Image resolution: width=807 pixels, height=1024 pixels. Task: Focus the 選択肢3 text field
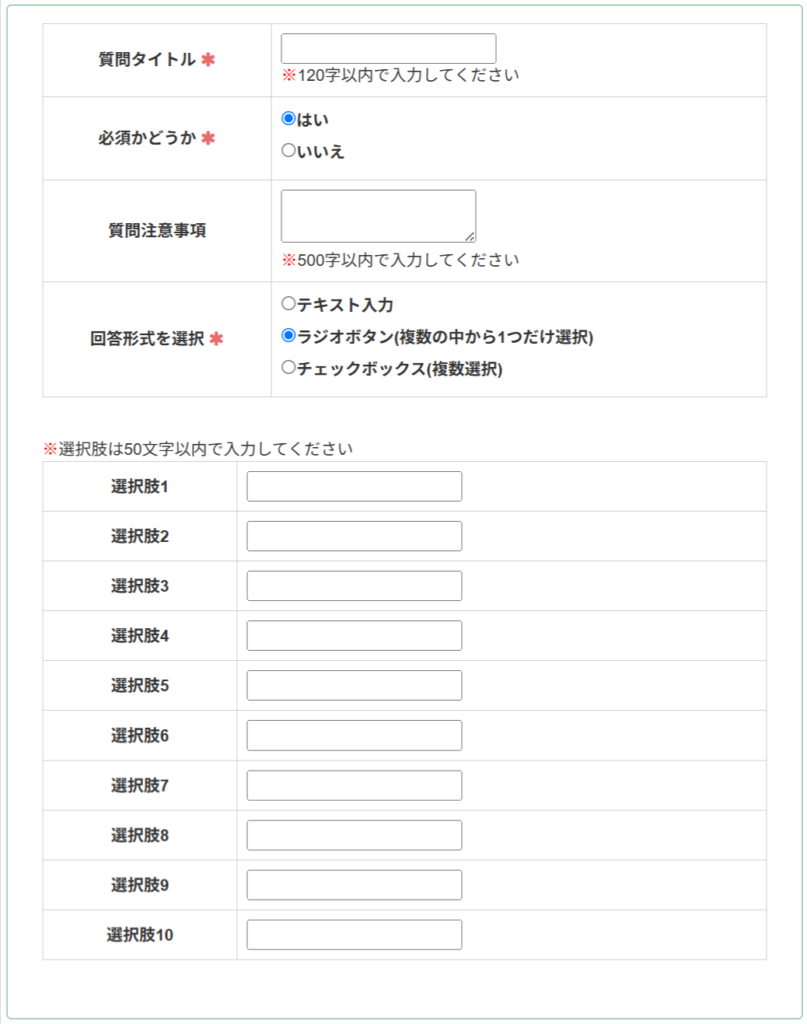pos(355,586)
